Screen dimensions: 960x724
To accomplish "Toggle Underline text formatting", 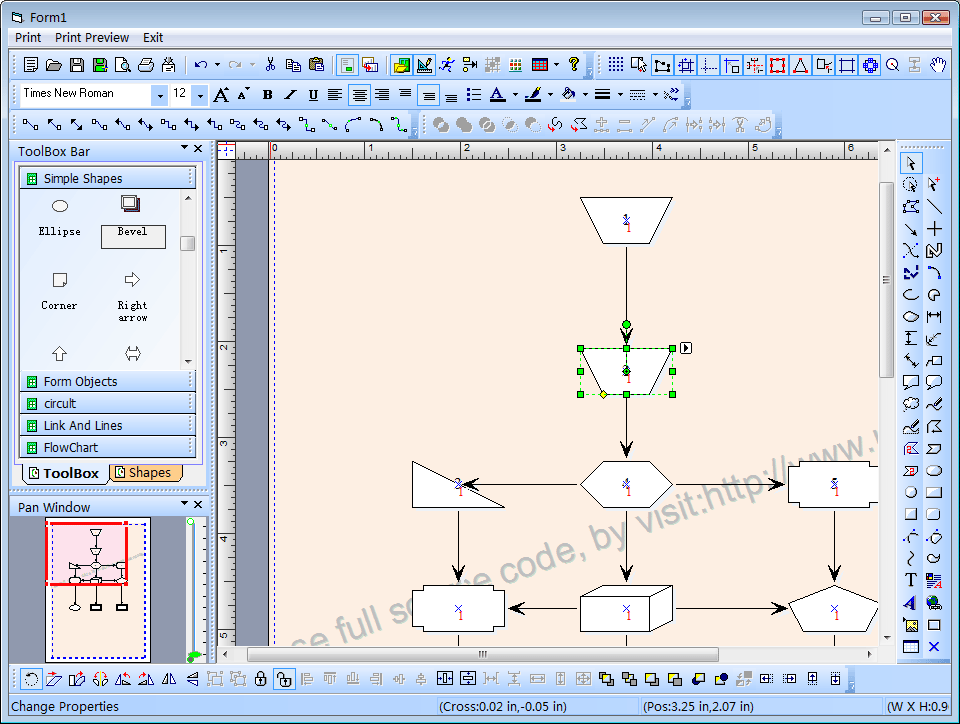I will click(313, 95).
